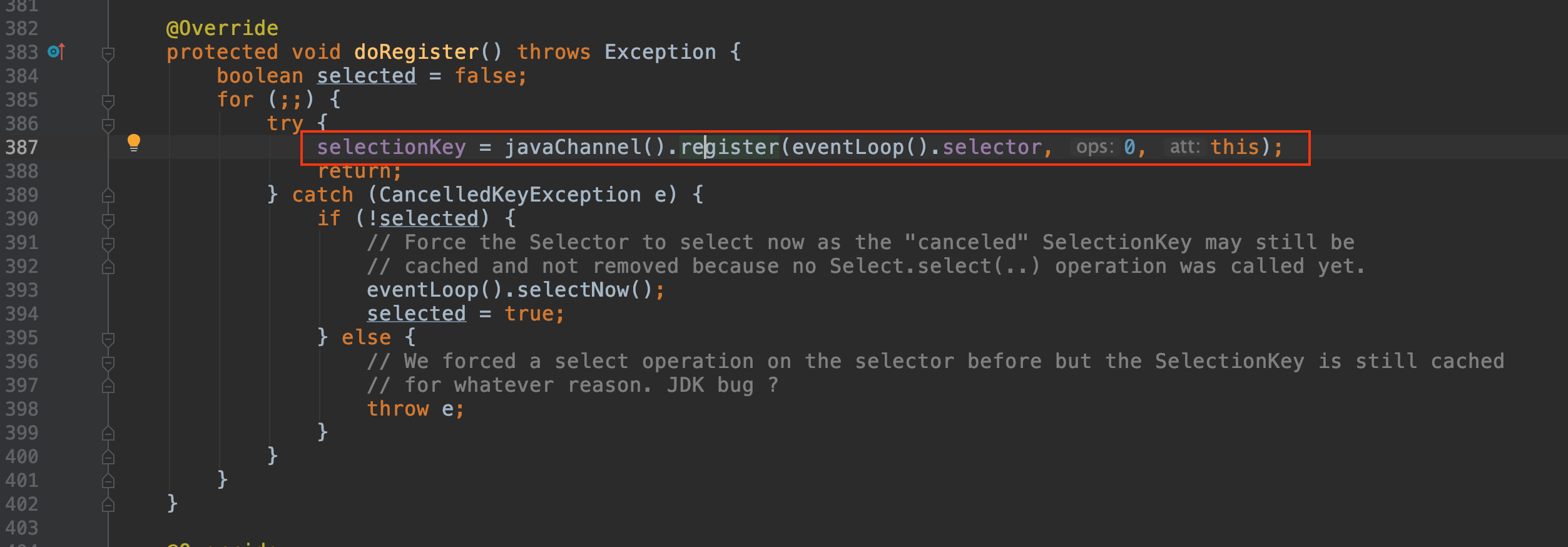Click the yellow lightbulb intention icon

134,143
